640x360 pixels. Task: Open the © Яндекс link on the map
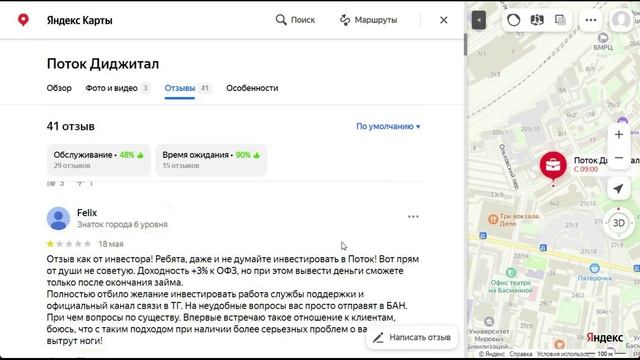click(x=492, y=354)
